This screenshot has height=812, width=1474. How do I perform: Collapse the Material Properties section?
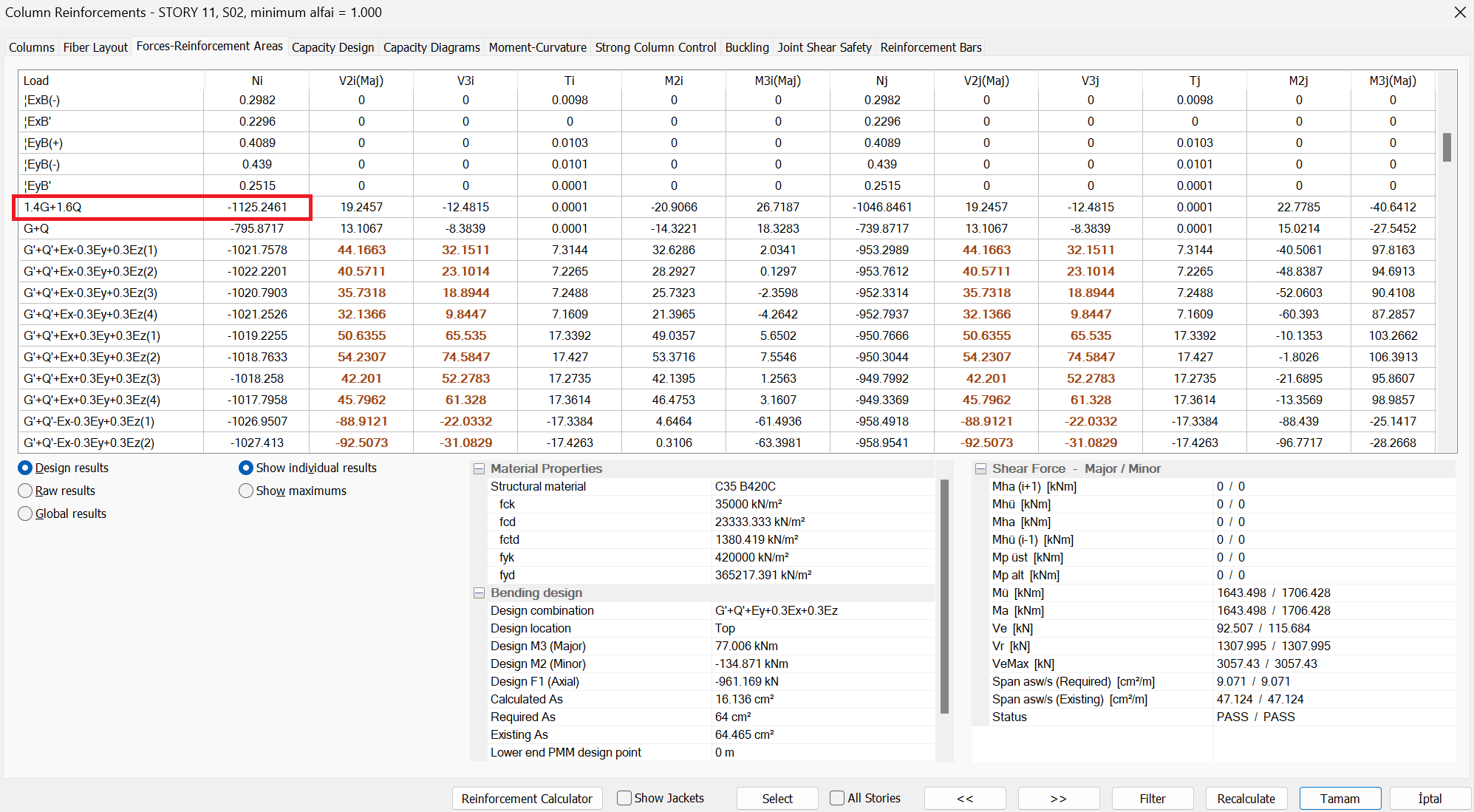(x=479, y=468)
